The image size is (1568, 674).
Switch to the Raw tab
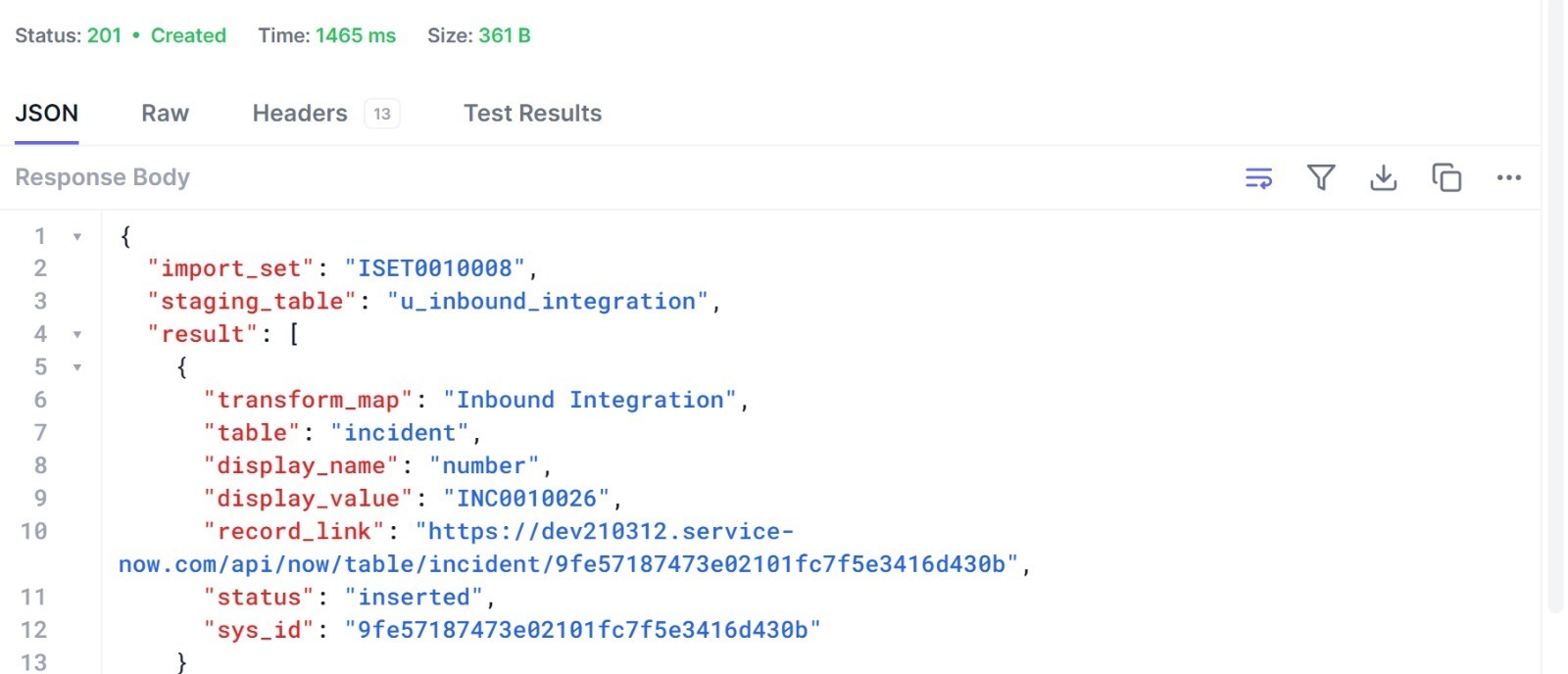pyautogui.click(x=165, y=114)
